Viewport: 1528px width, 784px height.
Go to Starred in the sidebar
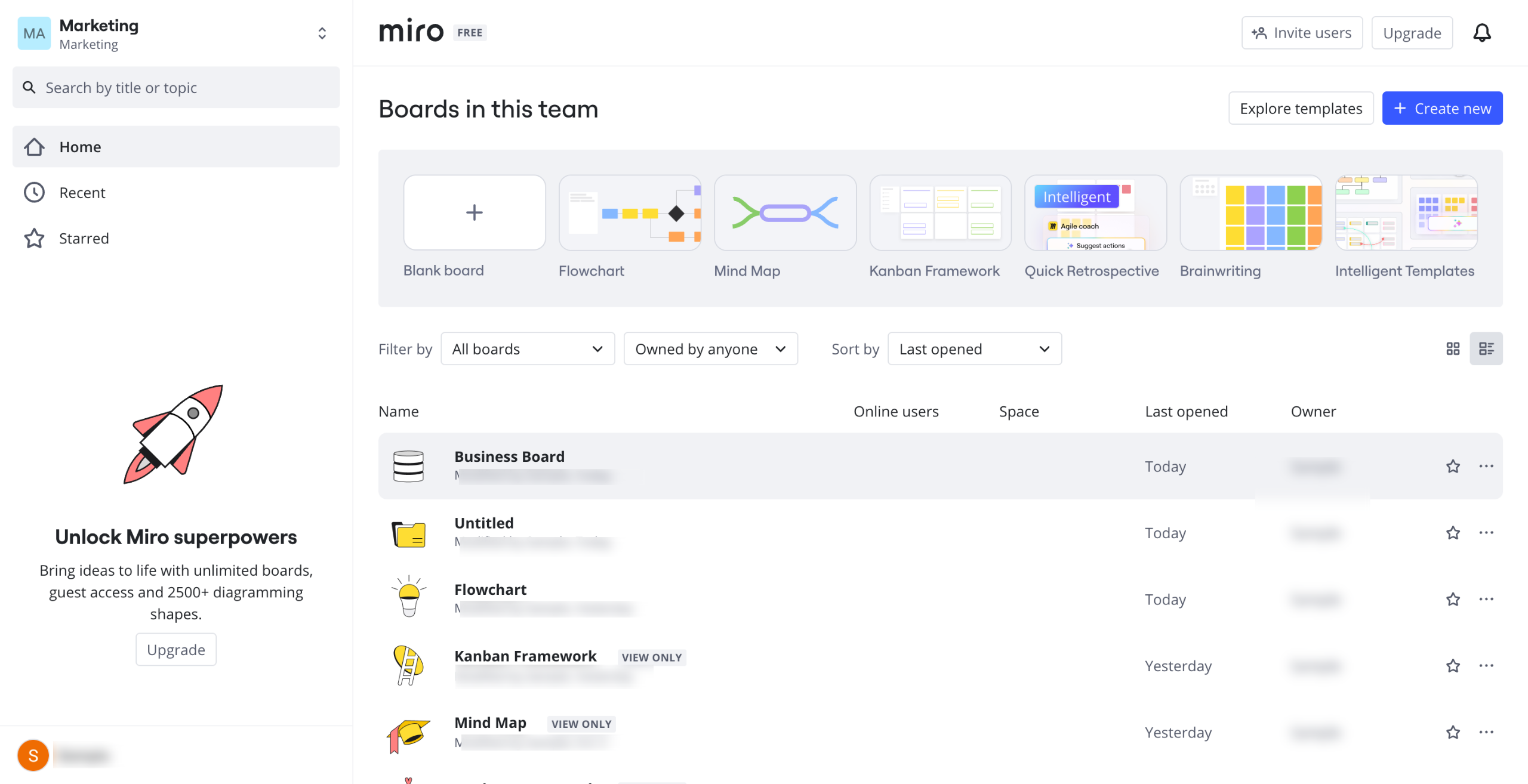point(84,239)
